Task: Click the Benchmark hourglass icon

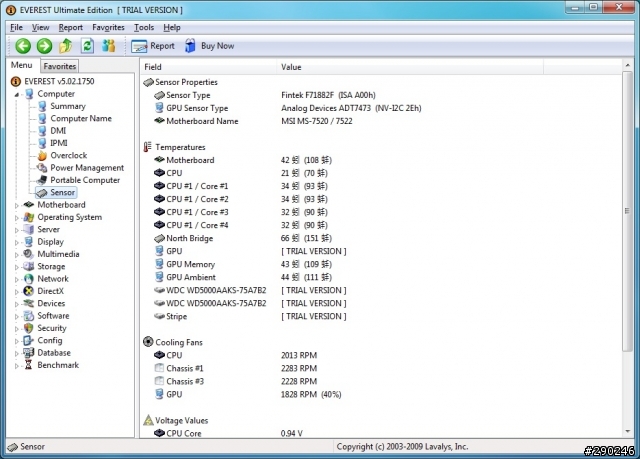Action: pyautogui.click(x=28, y=365)
